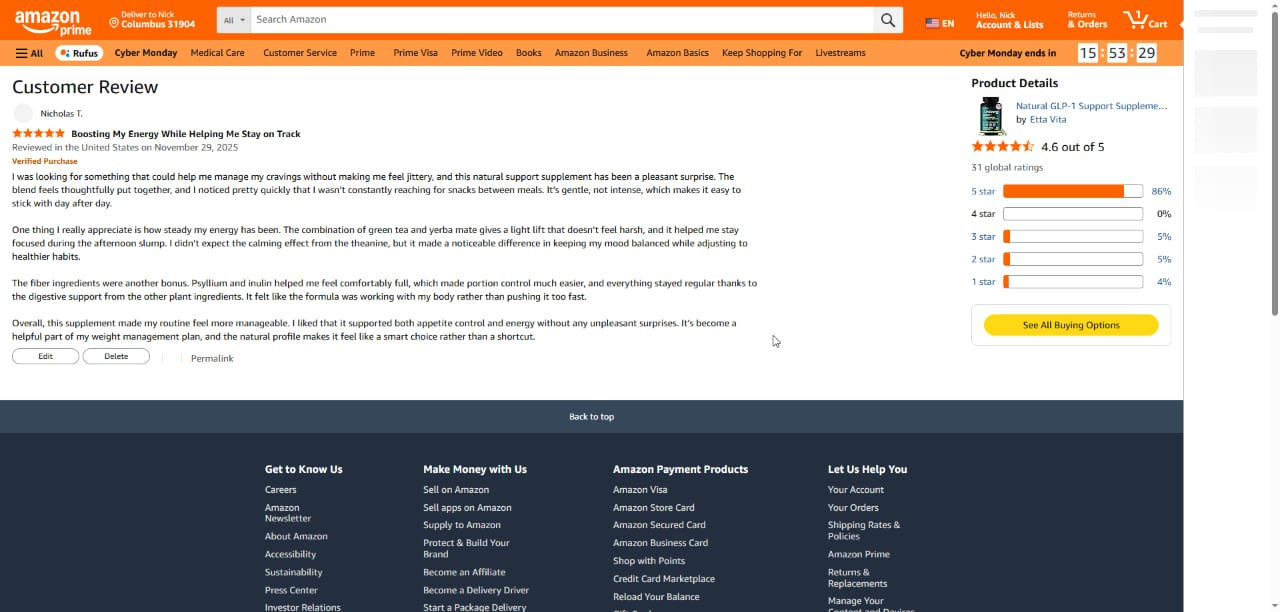Open Keep Shopping For
The height and width of the screenshot is (612, 1280).
pos(762,53)
